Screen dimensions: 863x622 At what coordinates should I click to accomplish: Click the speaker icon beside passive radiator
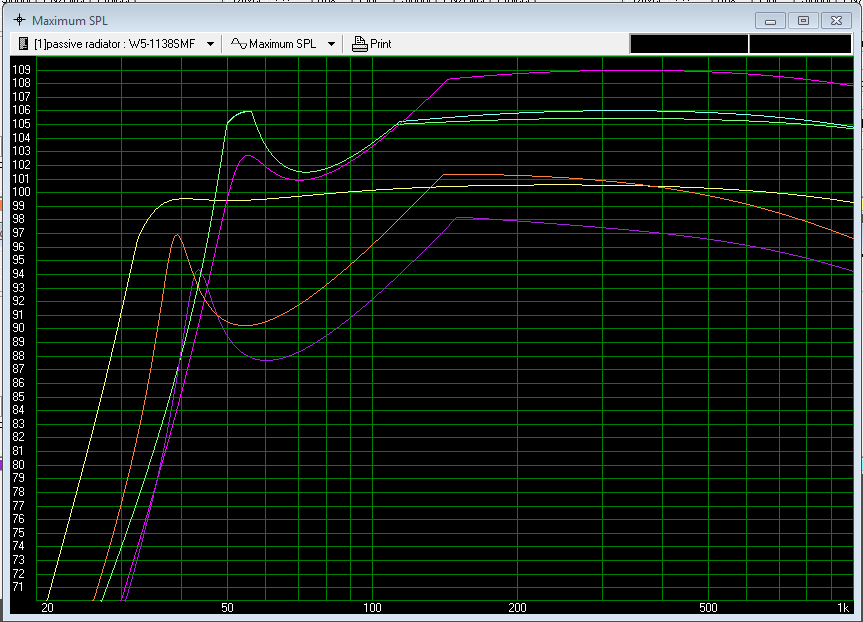(x=23, y=43)
